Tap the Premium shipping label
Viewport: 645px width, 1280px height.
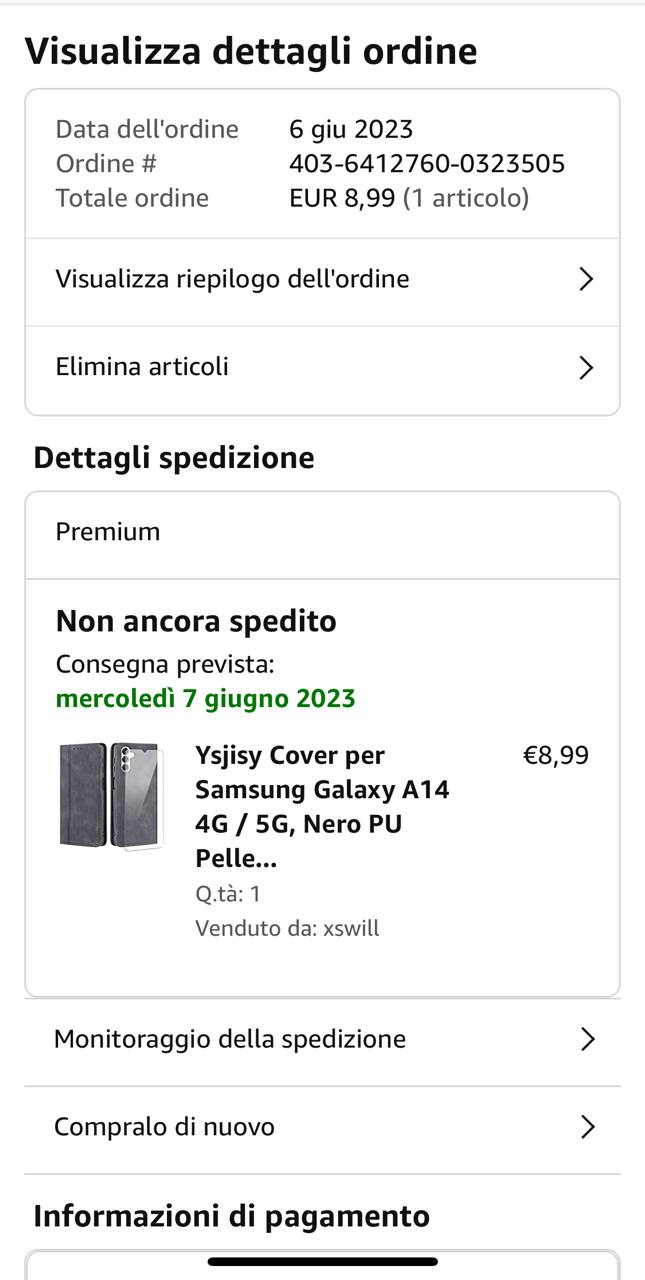point(108,532)
